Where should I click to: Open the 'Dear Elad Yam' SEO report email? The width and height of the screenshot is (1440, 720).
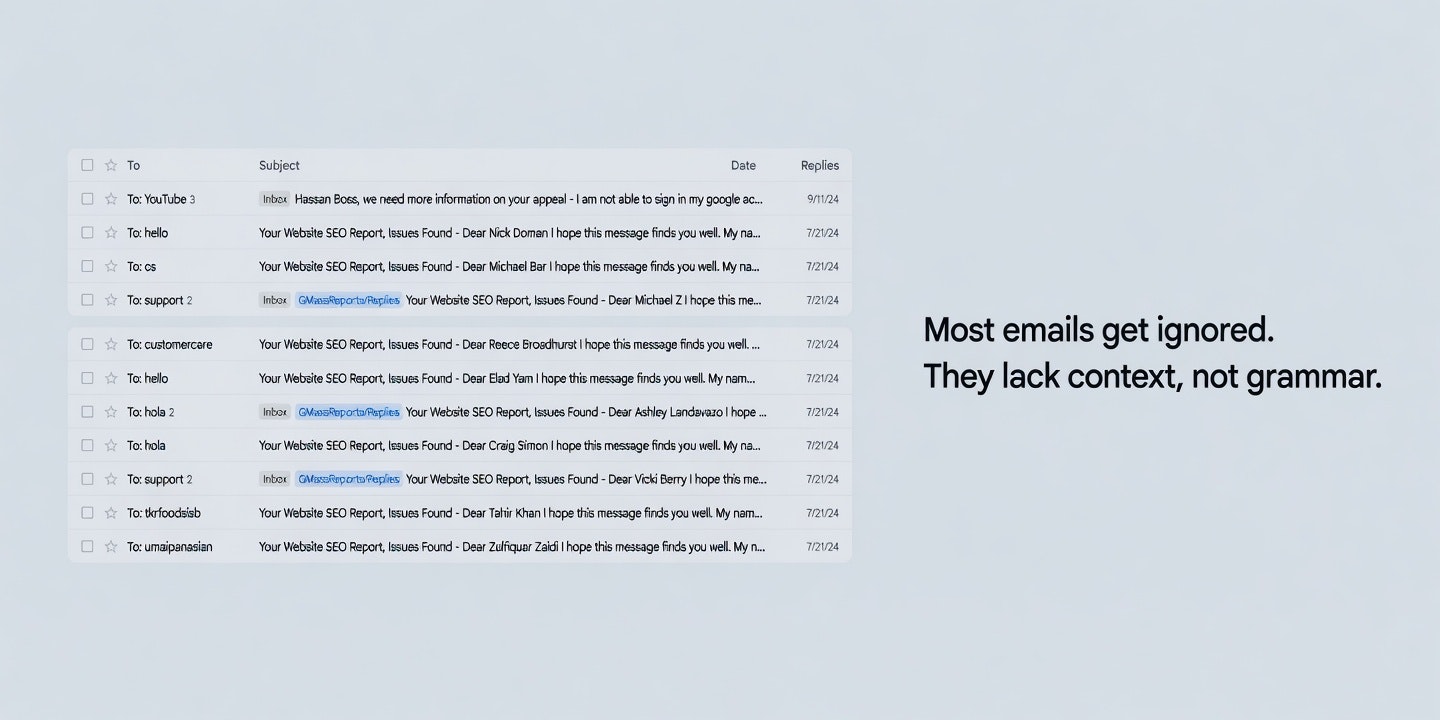coord(507,378)
